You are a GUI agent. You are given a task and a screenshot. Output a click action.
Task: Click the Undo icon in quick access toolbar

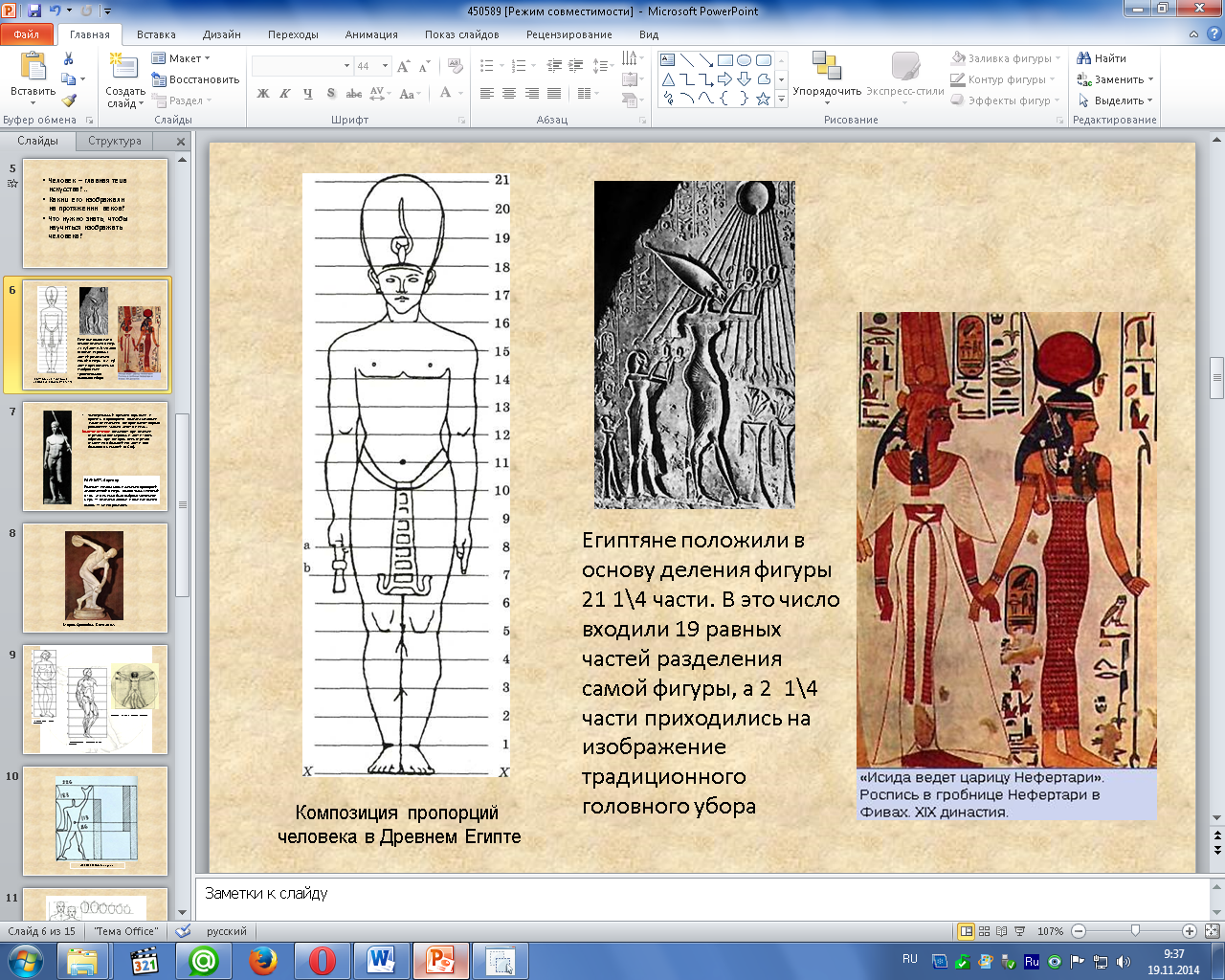coord(56,11)
